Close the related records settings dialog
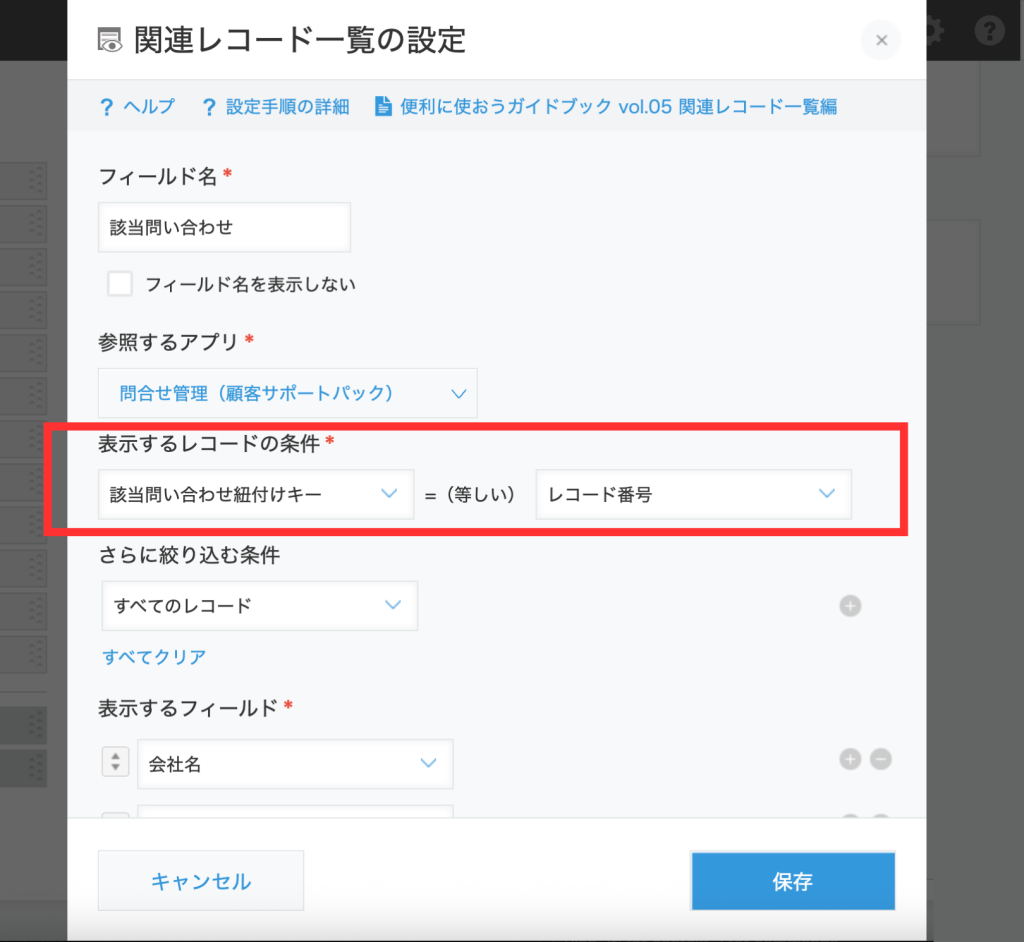 tap(881, 41)
